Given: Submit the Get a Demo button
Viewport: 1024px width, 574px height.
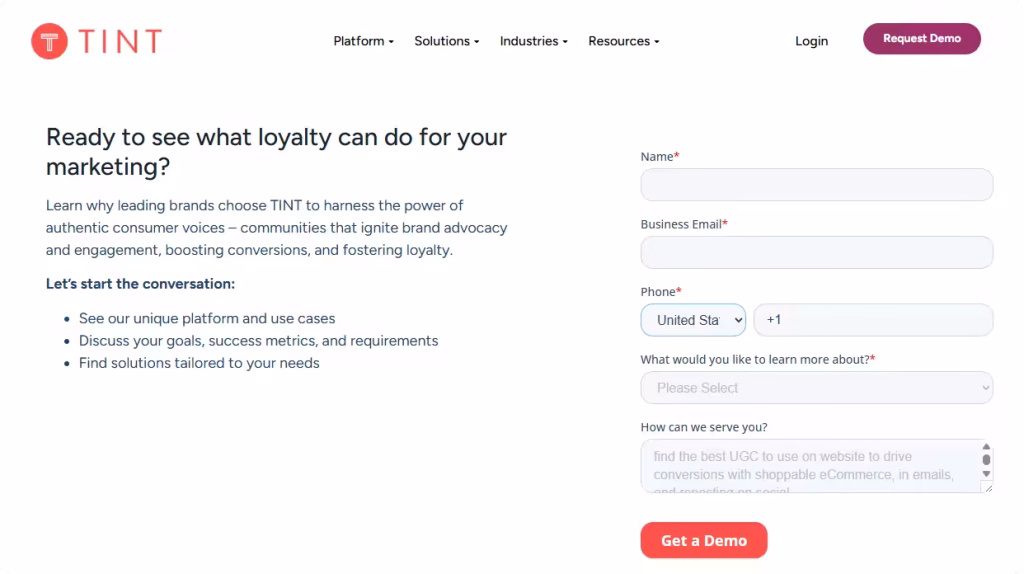Looking at the screenshot, I should coord(703,541).
